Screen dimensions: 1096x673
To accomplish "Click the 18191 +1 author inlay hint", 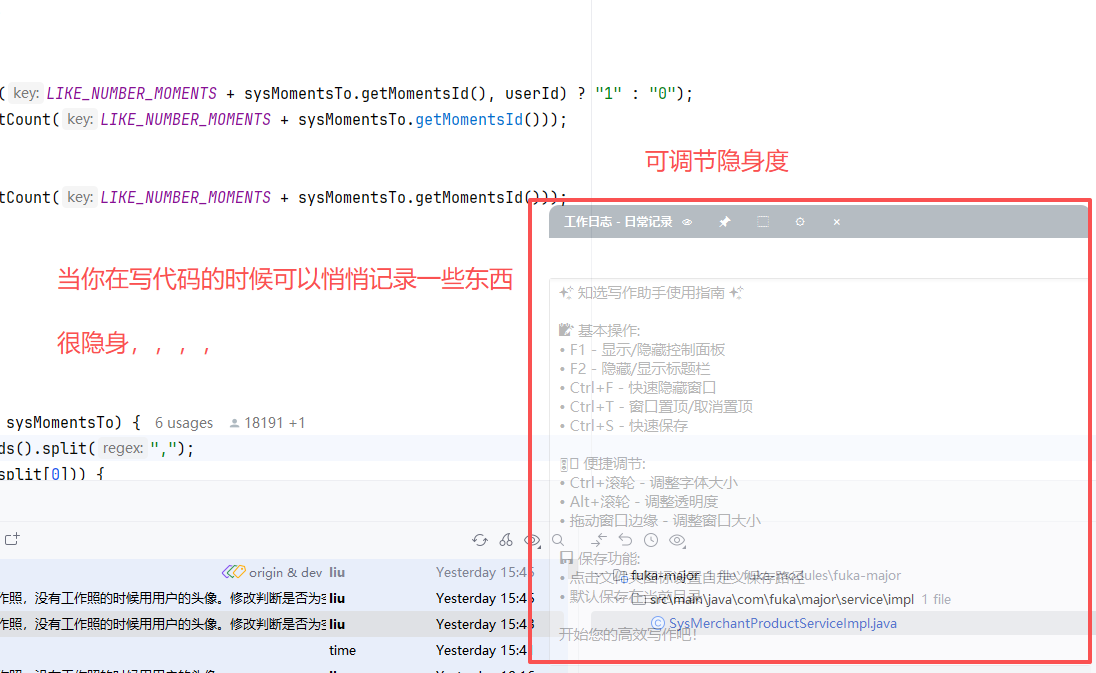I will tap(267, 423).
